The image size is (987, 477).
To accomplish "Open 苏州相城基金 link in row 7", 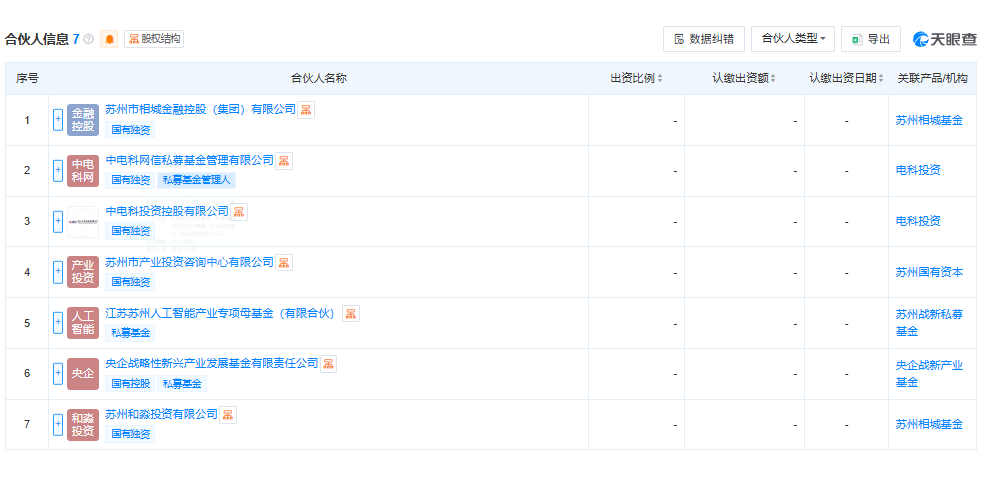I will [x=929, y=425].
